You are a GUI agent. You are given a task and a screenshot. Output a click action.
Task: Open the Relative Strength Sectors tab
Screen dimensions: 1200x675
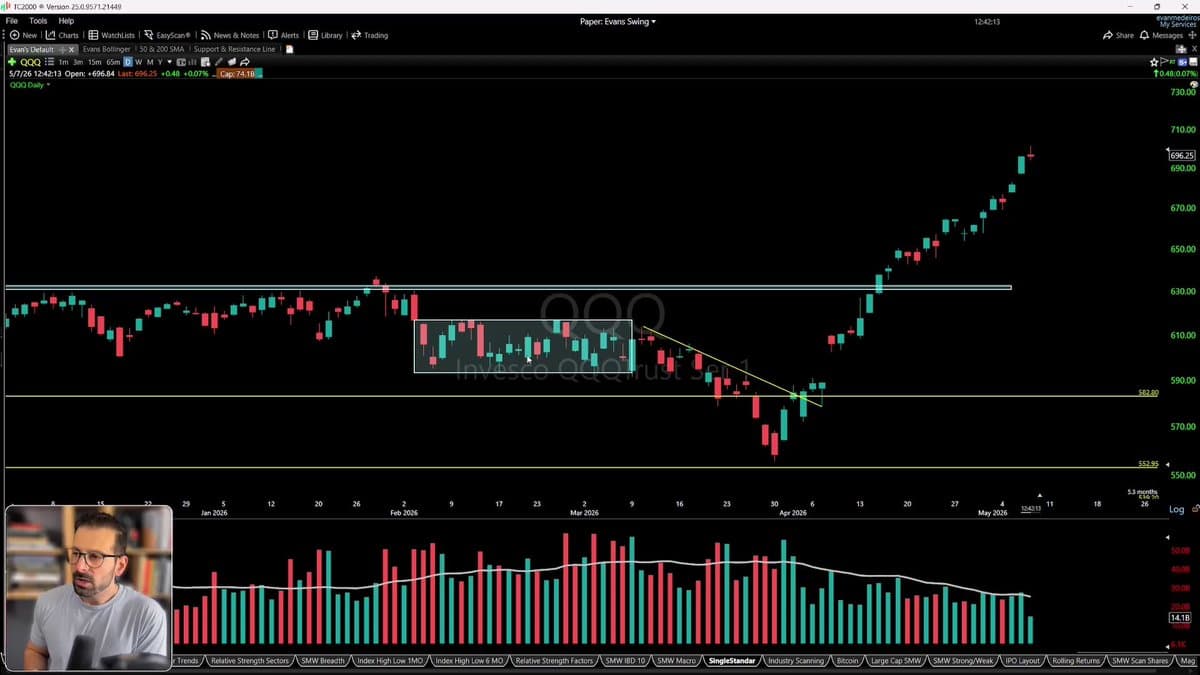click(250, 661)
